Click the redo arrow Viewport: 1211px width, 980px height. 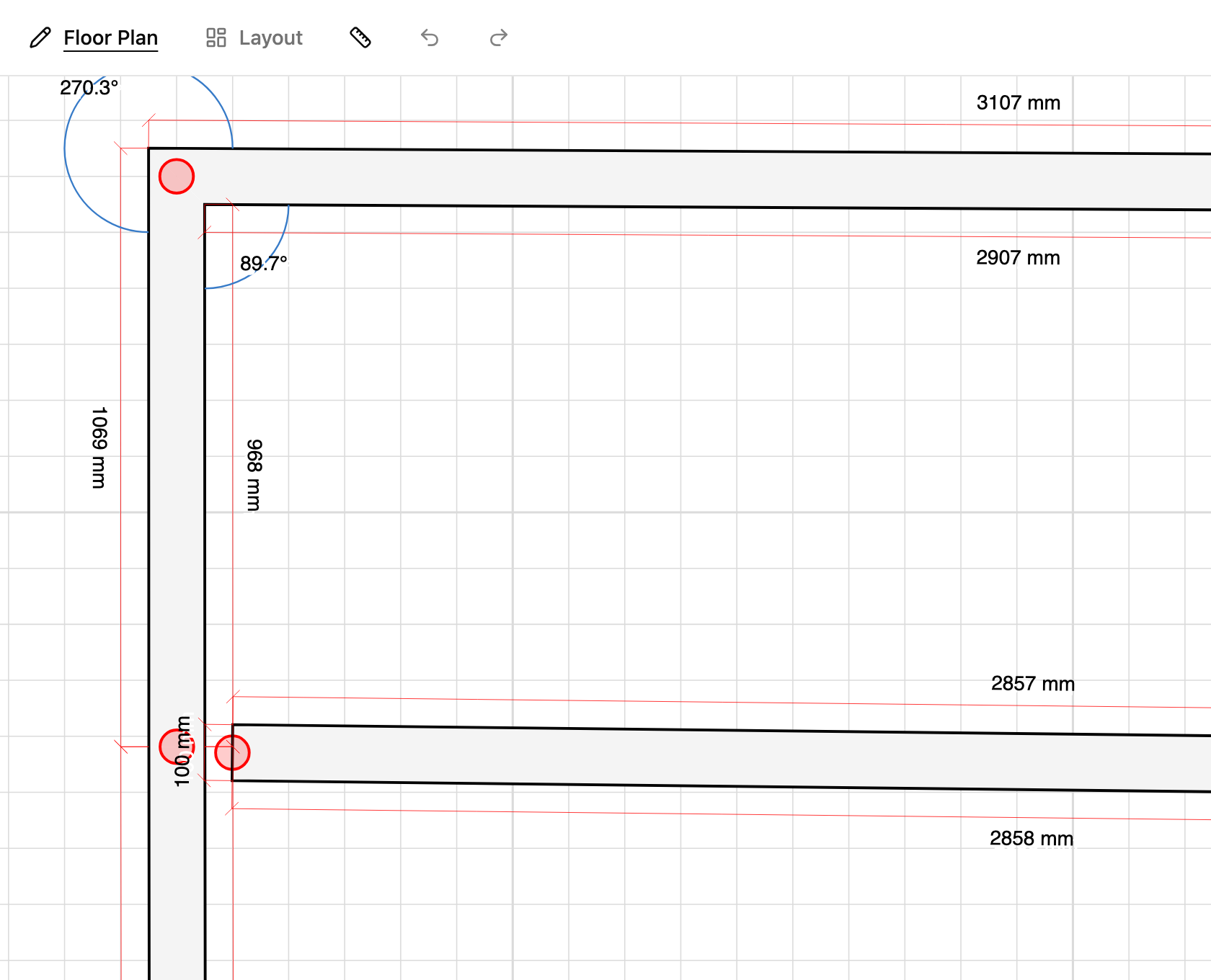click(x=499, y=37)
